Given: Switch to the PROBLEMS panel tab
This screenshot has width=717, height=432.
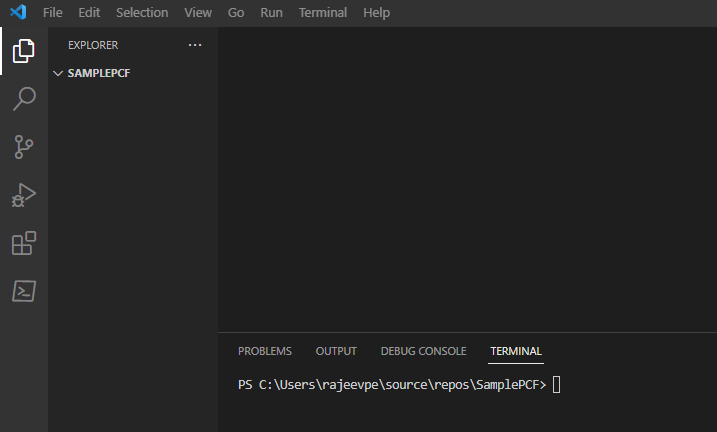Looking at the screenshot, I should [x=265, y=351].
